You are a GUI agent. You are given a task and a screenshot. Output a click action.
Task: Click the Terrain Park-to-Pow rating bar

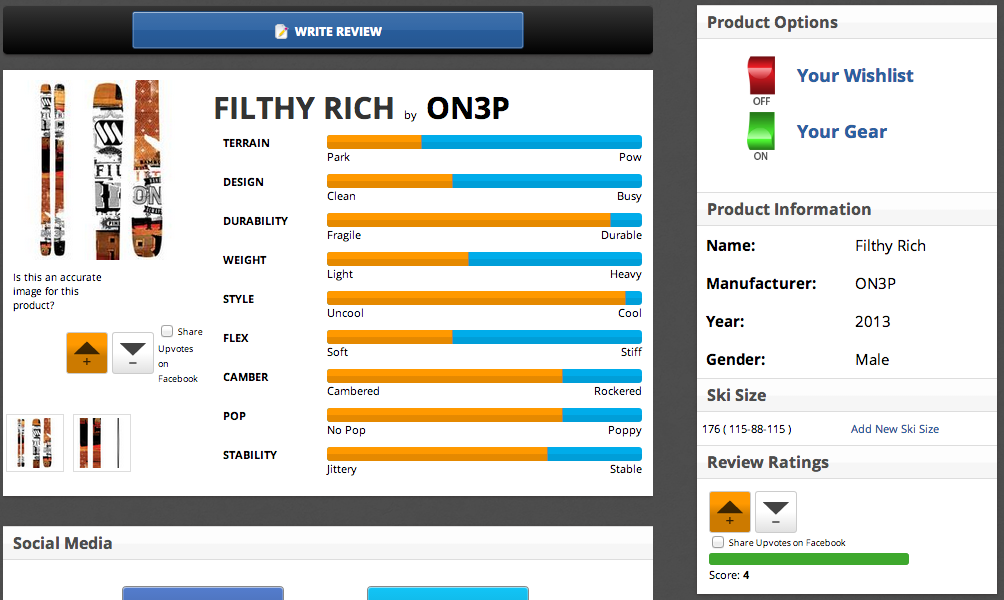tap(484, 142)
